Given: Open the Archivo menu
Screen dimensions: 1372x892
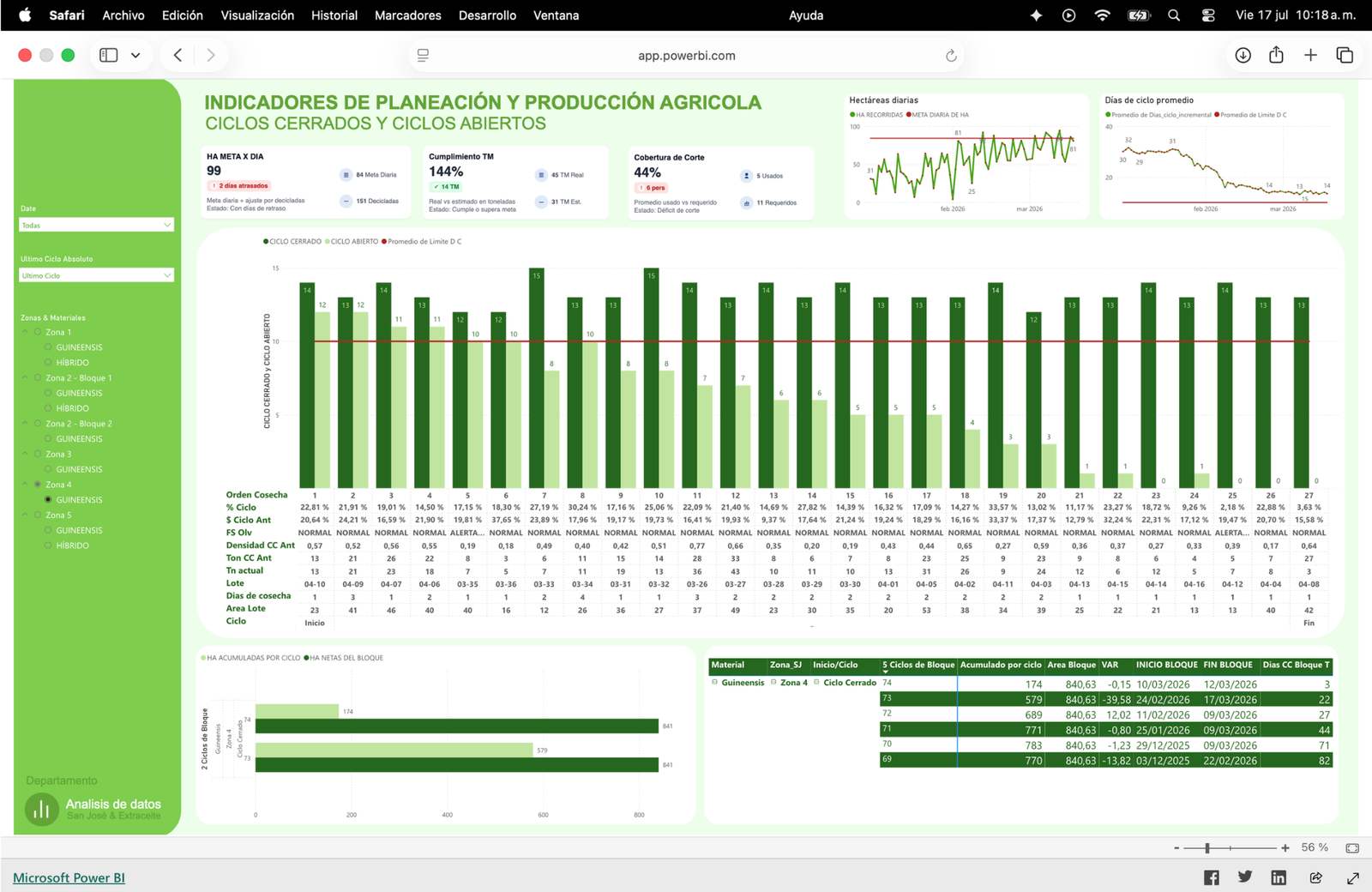Looking at the screenshot, I should (123, 15).
